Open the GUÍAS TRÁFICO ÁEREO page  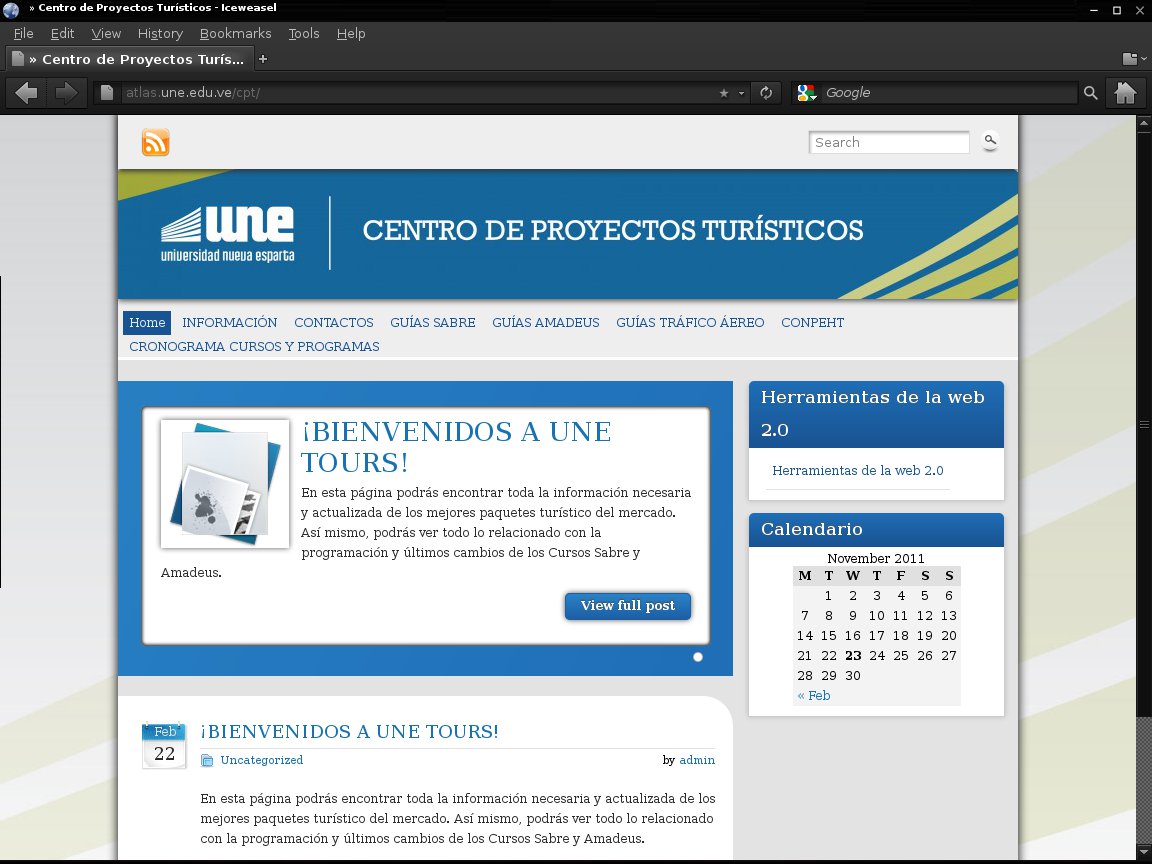coord(691,323)
